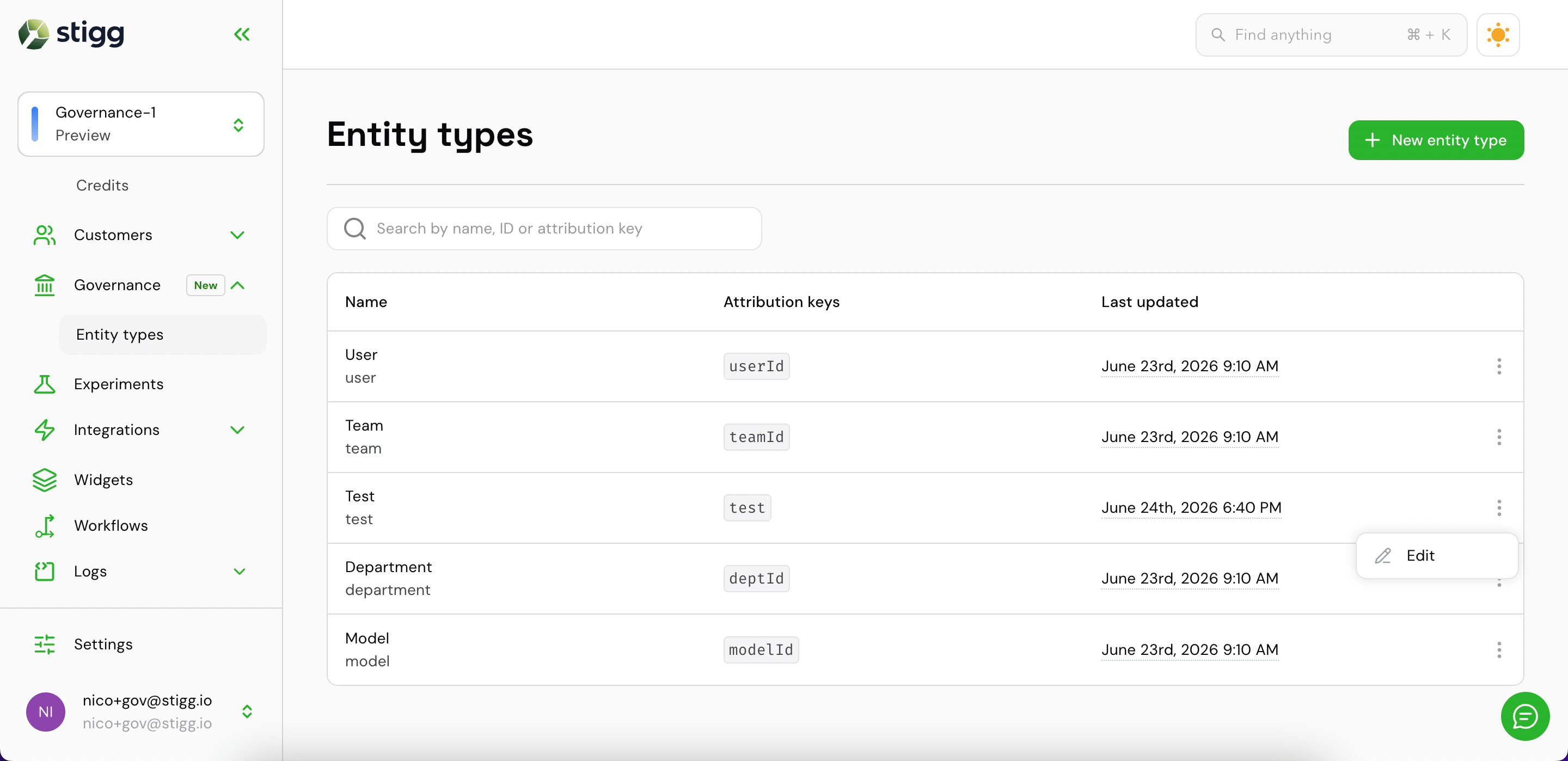This screenshot has width=1568, height=761.
Task: Expand the Integrations section chevron
Action: coord(237,430)
